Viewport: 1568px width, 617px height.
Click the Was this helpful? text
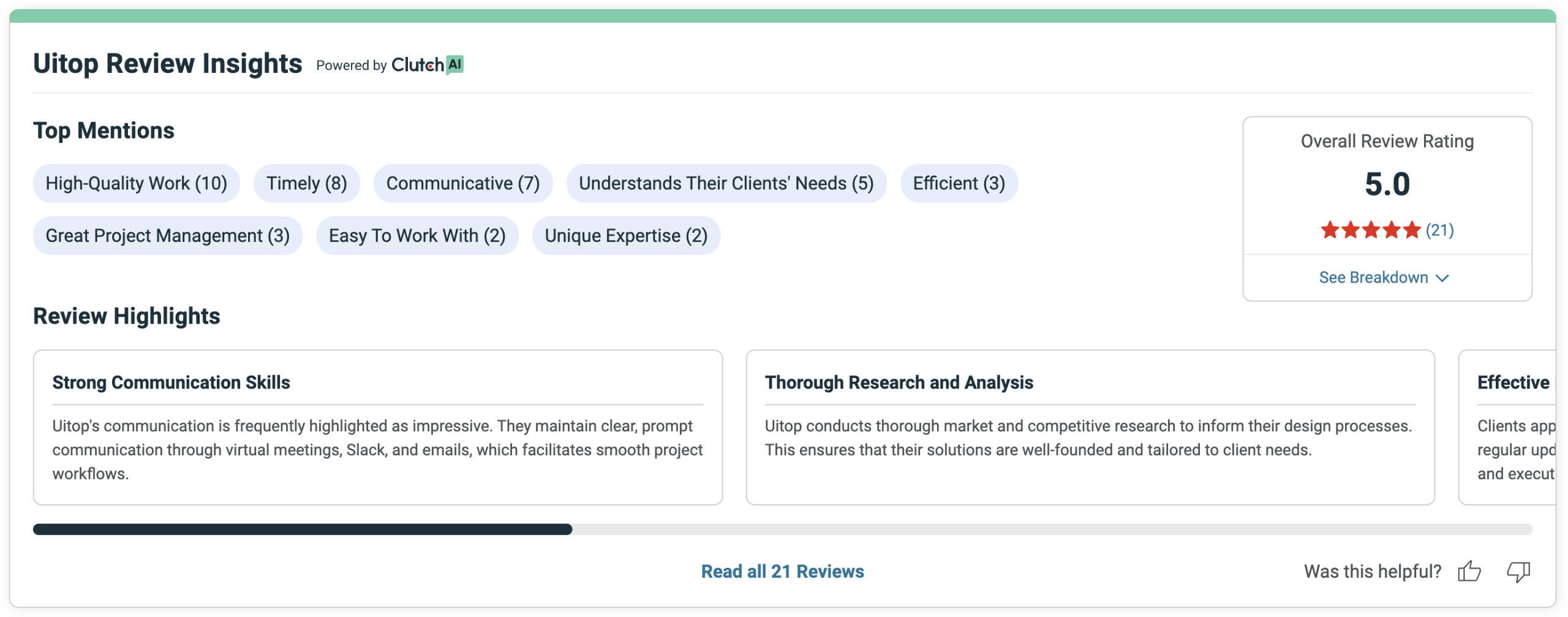point(1373,572)
